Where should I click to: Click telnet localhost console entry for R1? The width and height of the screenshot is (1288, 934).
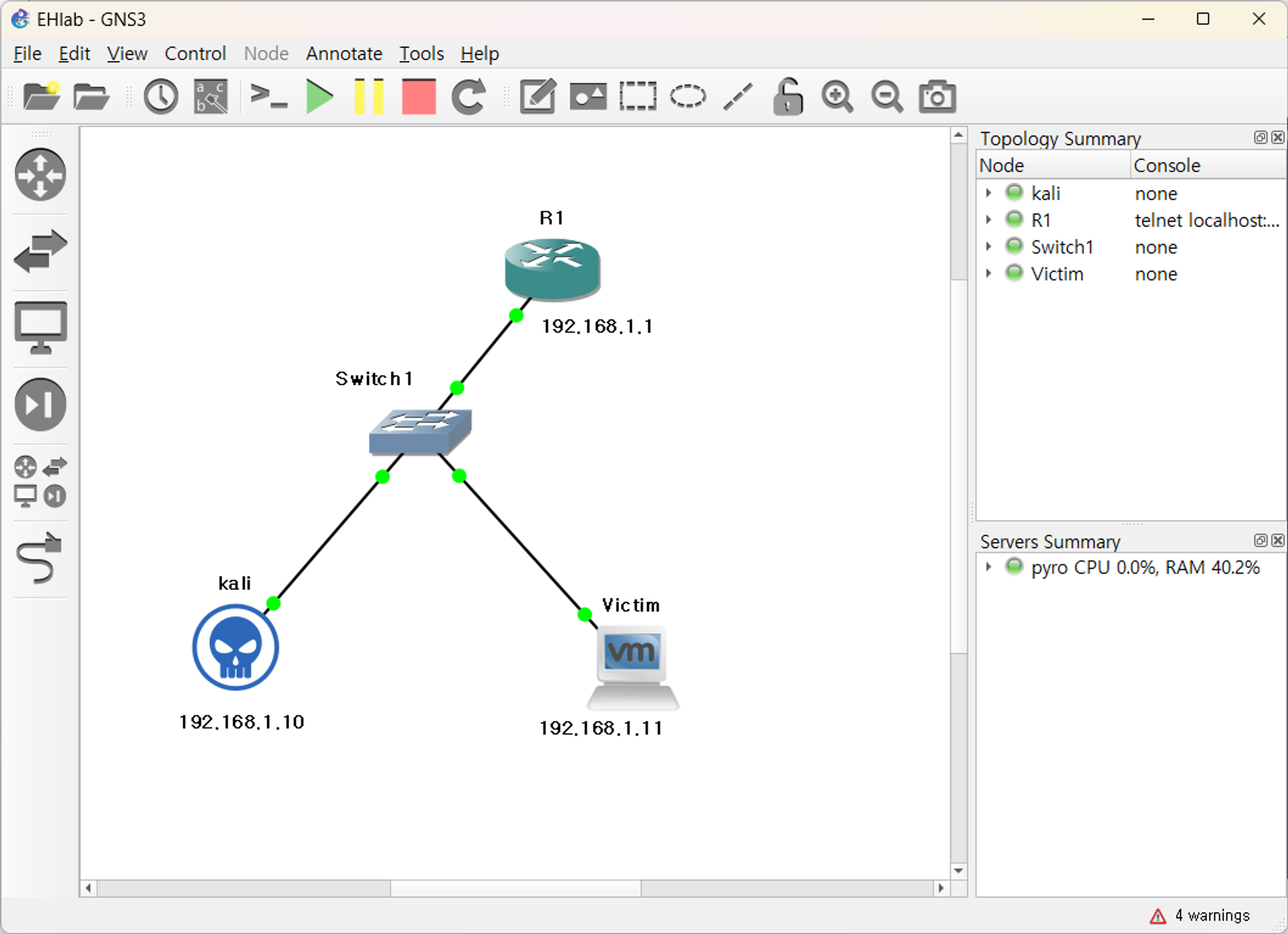click(x=1207, y=220)
